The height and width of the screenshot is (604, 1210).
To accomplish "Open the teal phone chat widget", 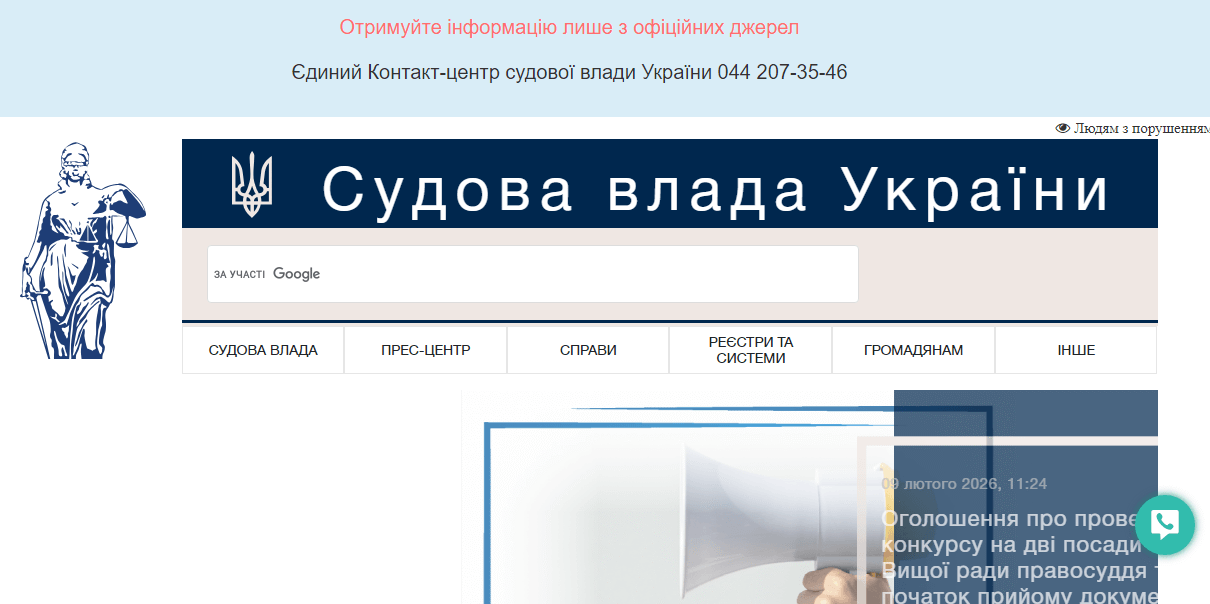I will click(x=1164, y=524).
